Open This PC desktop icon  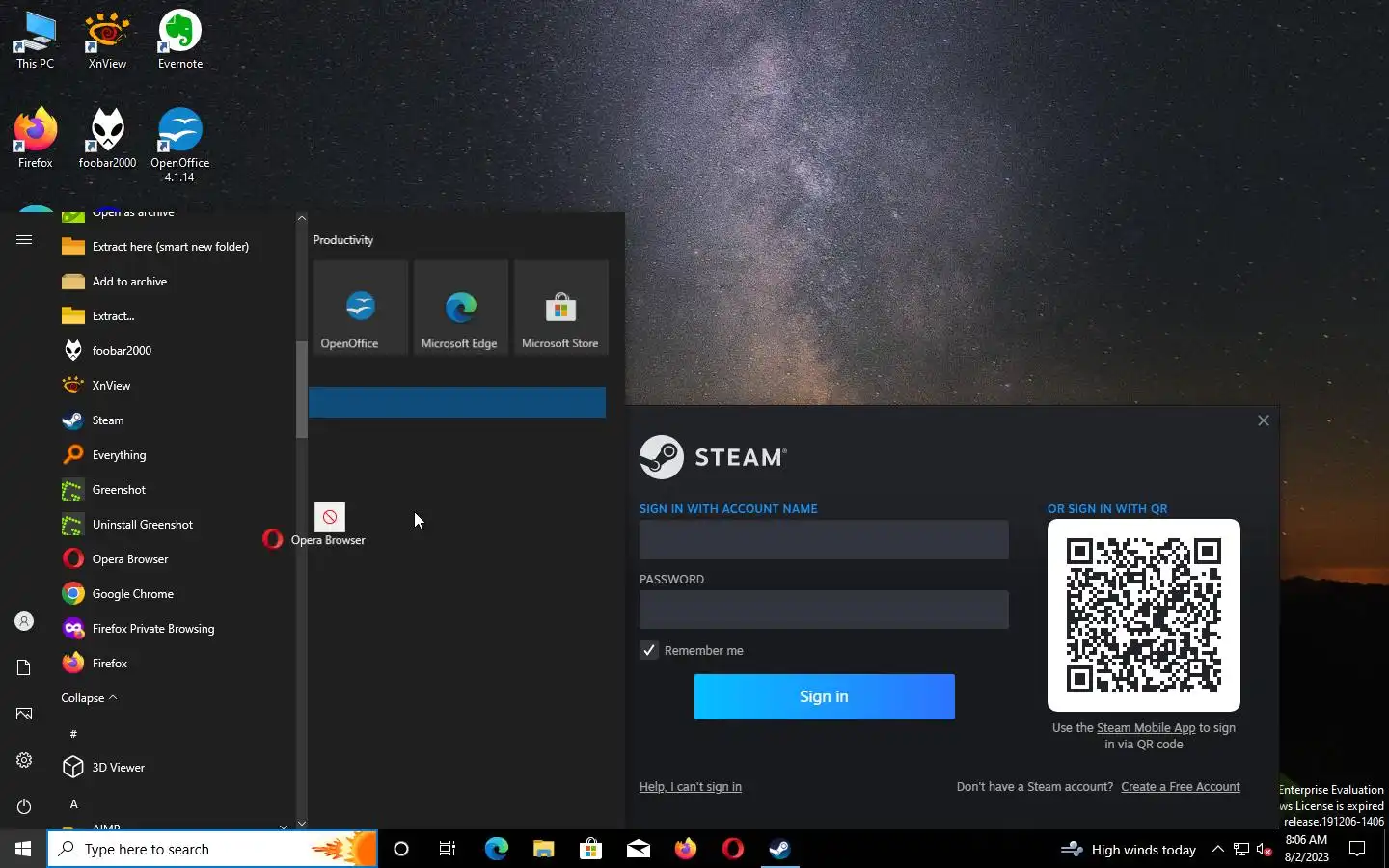tap(35, 40)
